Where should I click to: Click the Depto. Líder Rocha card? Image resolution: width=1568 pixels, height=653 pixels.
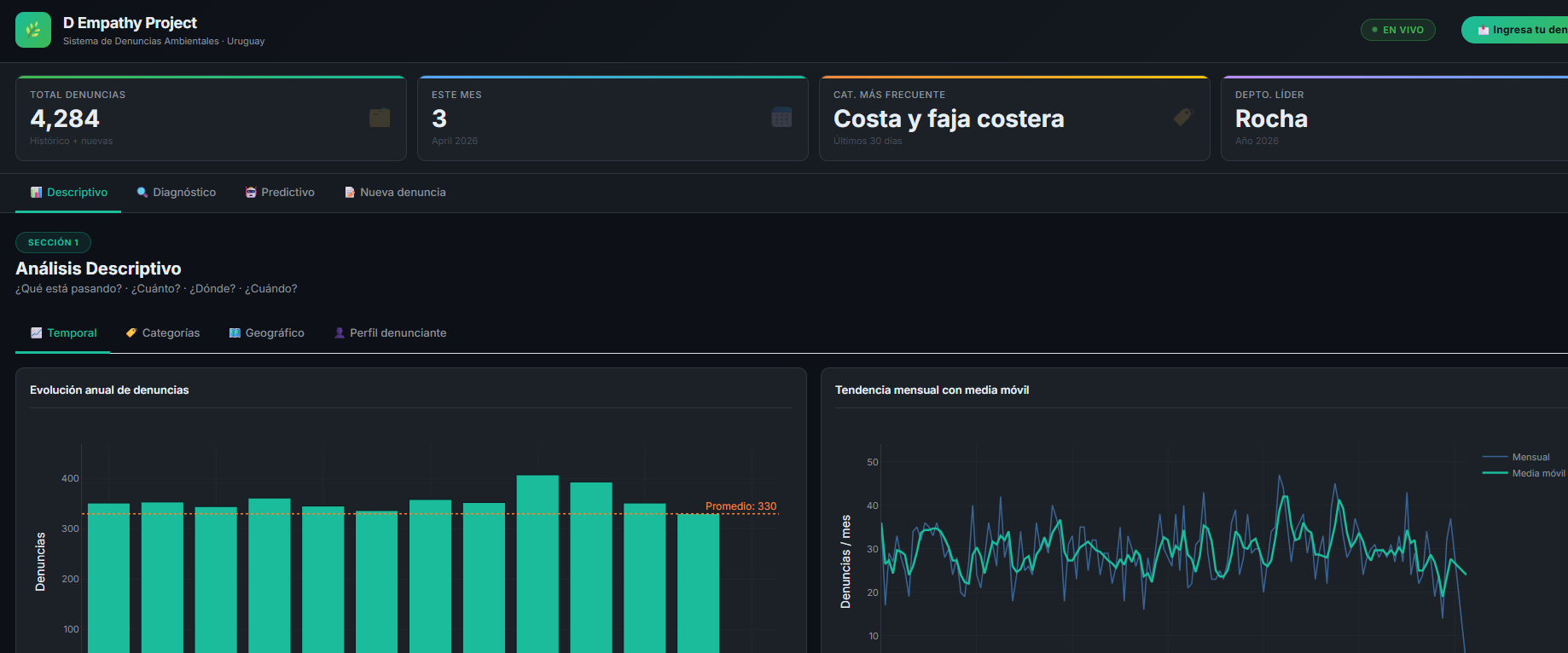[x=1394, y=118]
